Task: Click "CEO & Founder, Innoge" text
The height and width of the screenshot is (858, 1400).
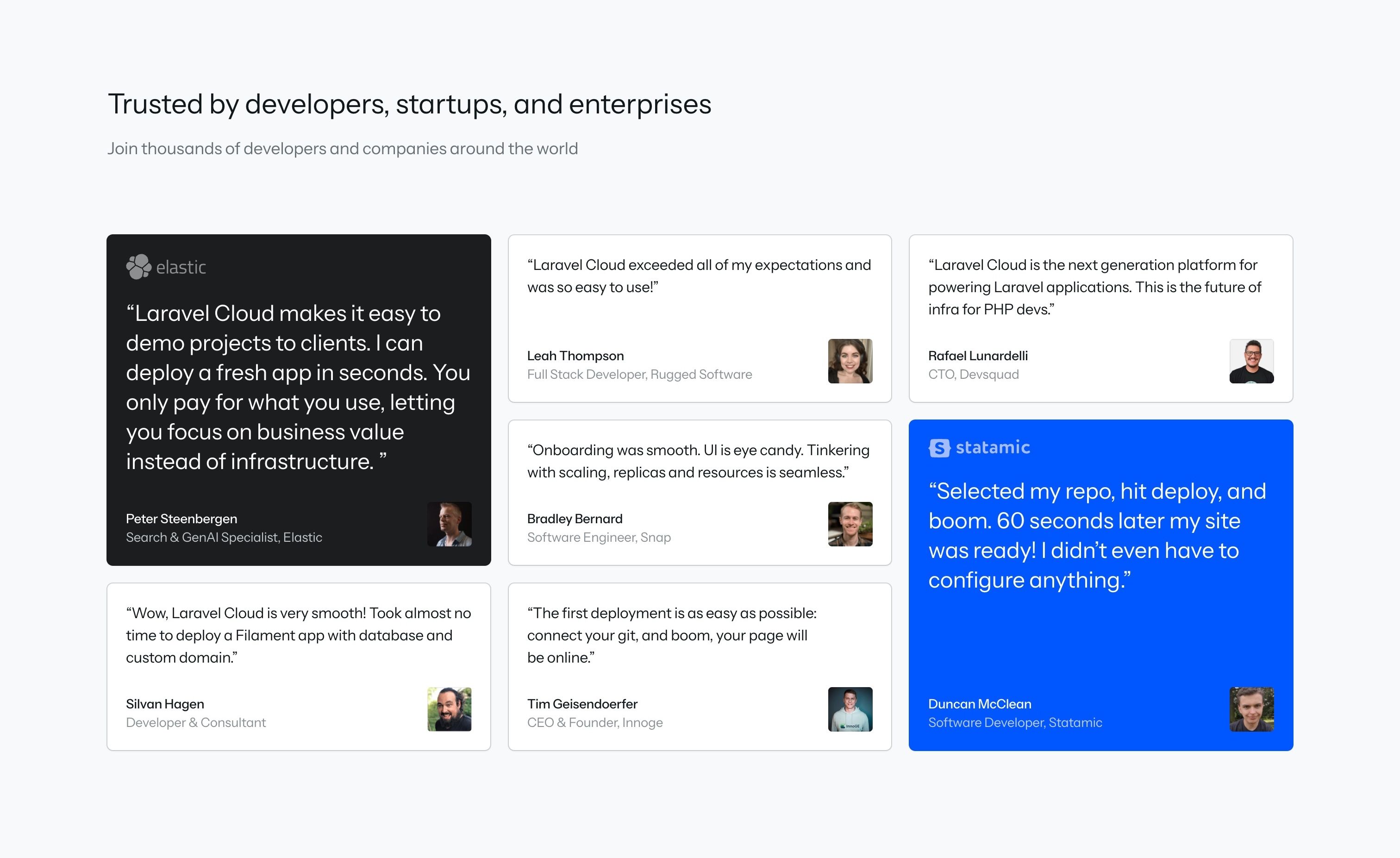Action: pyautogui.click(x=595, y=723)
